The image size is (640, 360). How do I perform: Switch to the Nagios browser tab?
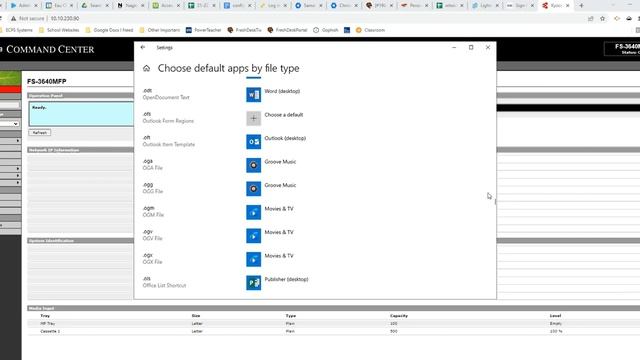coord(131,6)
